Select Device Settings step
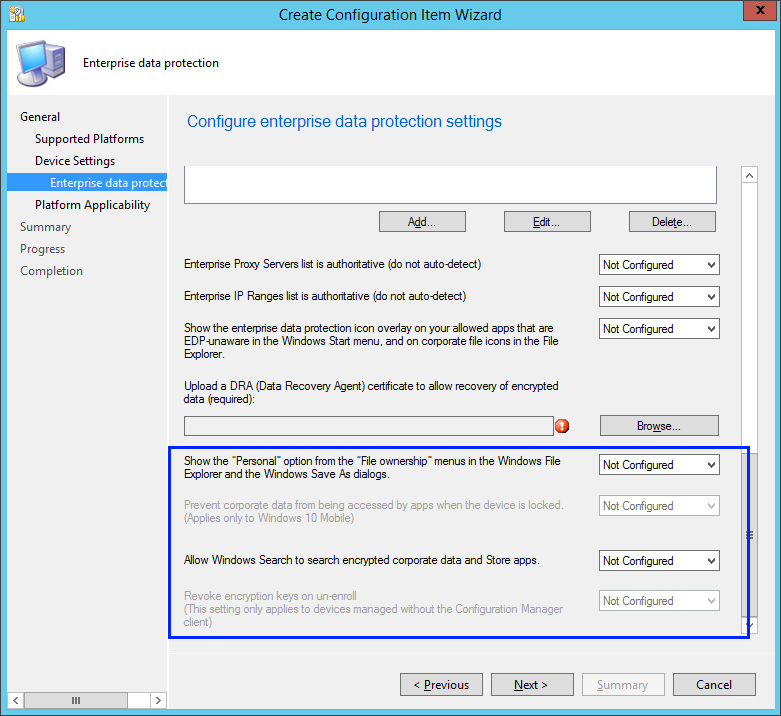 (x=75, y=161)
